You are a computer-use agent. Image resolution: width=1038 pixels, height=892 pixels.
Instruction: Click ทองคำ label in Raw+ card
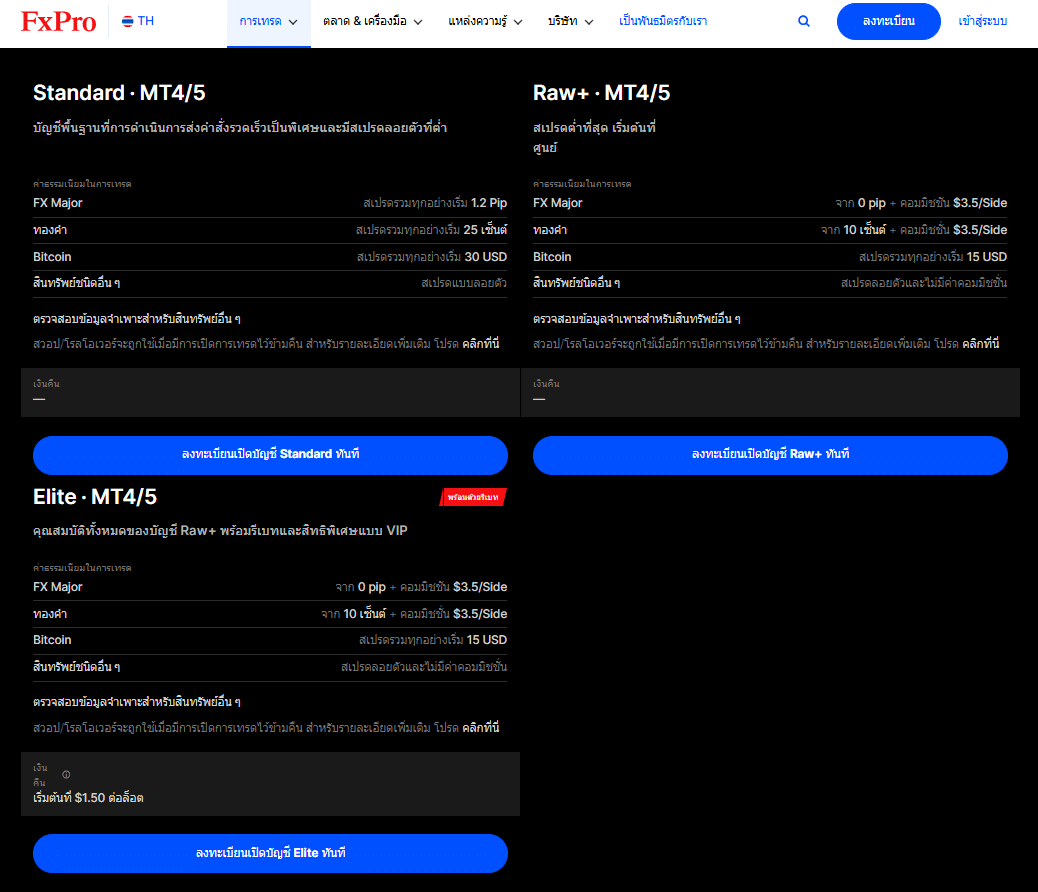tap(550, 230)
